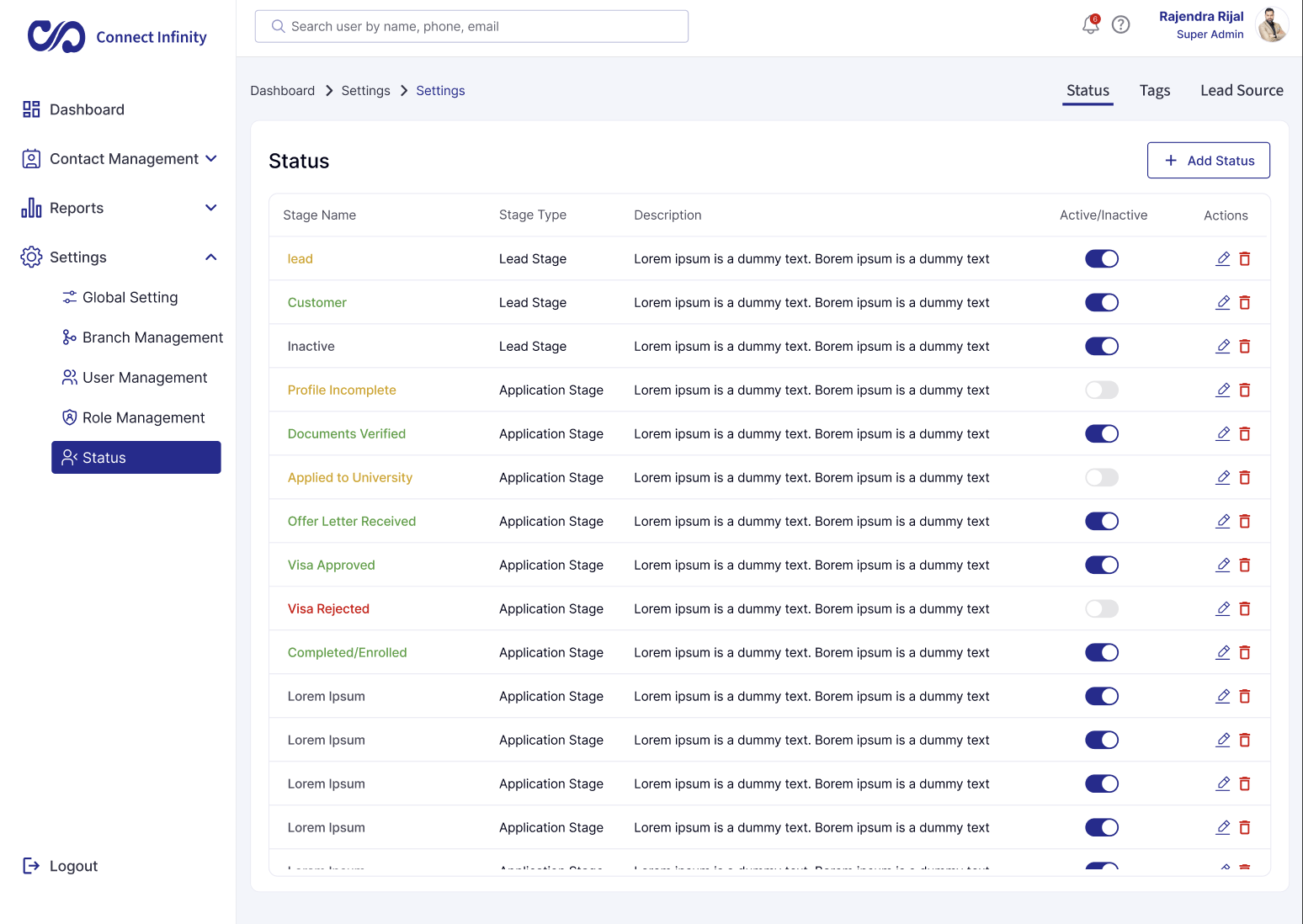
Task: Edit Applied to University status
Action: coord(1223,477)
